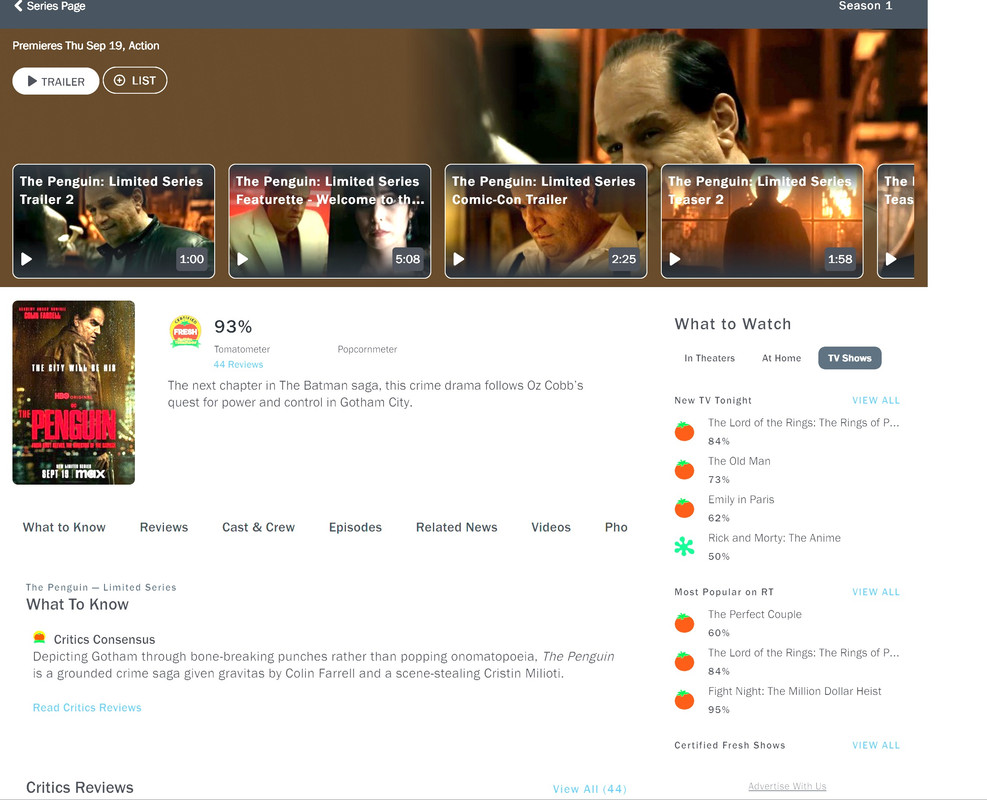The height and width of the screenshot is (800, 987).
Task: Play icon on Trailer 2 video card
Action: pyautogui.click(x=26, y=259)
